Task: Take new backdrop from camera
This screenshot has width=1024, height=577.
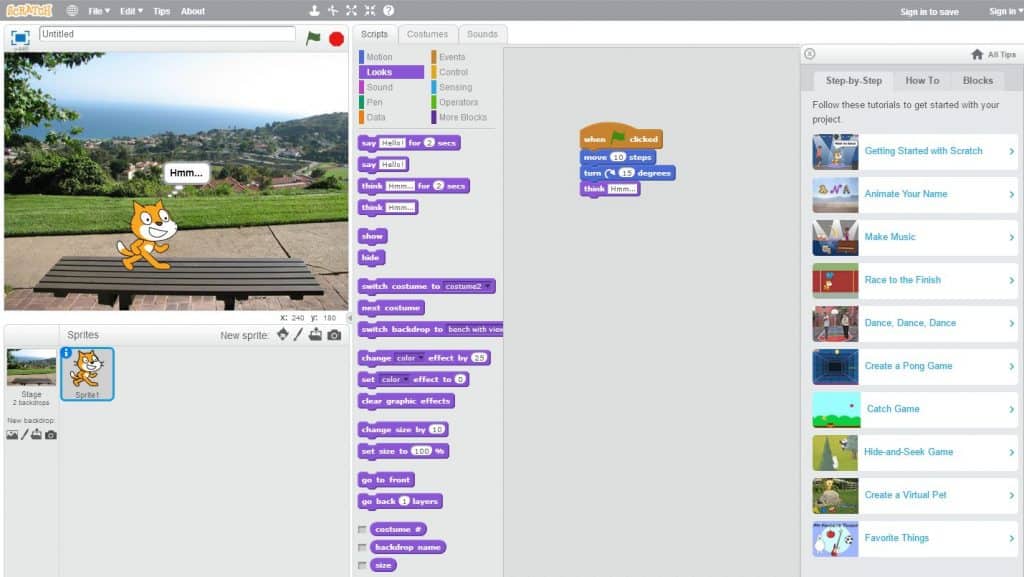Action: click(x=50, y=435)
